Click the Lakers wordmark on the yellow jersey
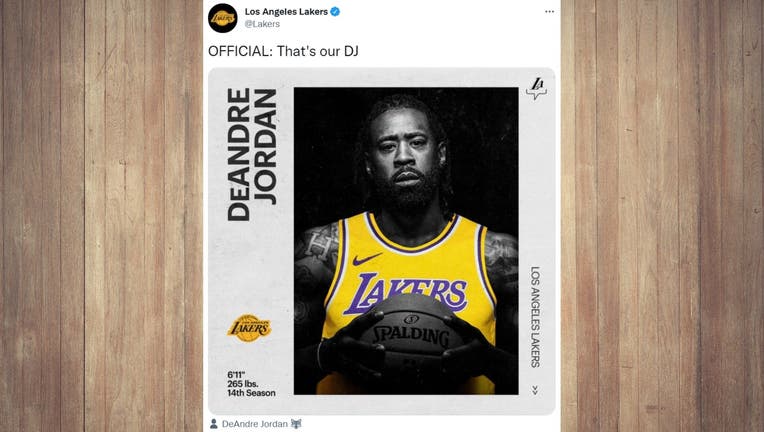The image size is (764, 432). tap(405, 293)
